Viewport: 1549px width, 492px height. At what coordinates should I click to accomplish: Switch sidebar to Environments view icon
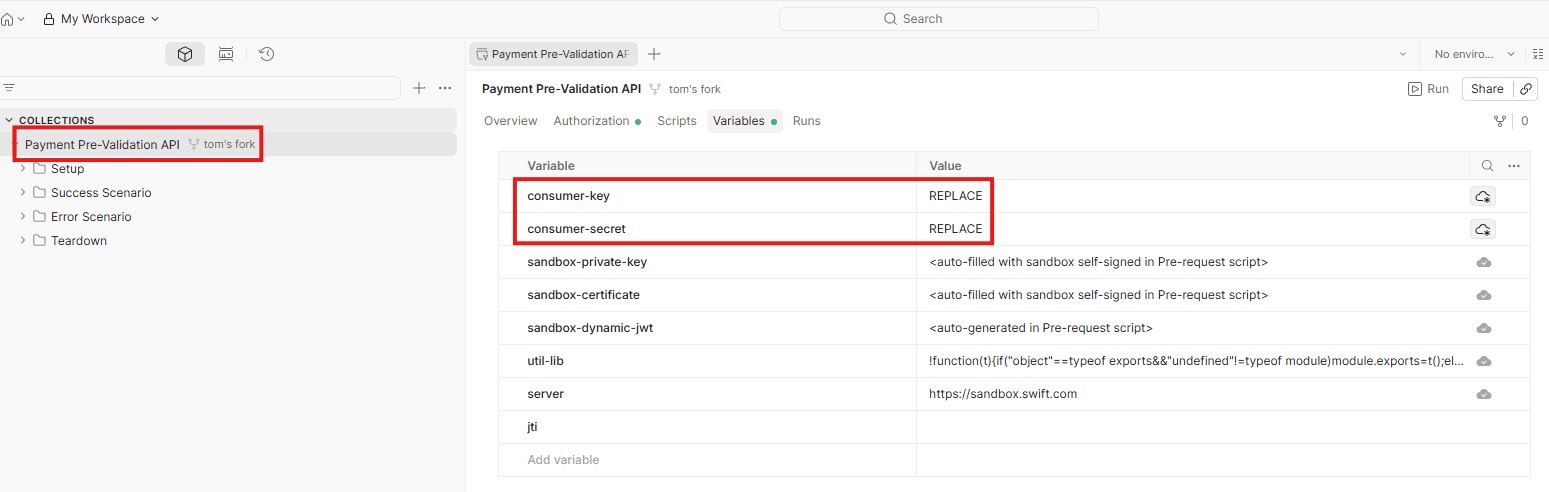click(226, 54)
